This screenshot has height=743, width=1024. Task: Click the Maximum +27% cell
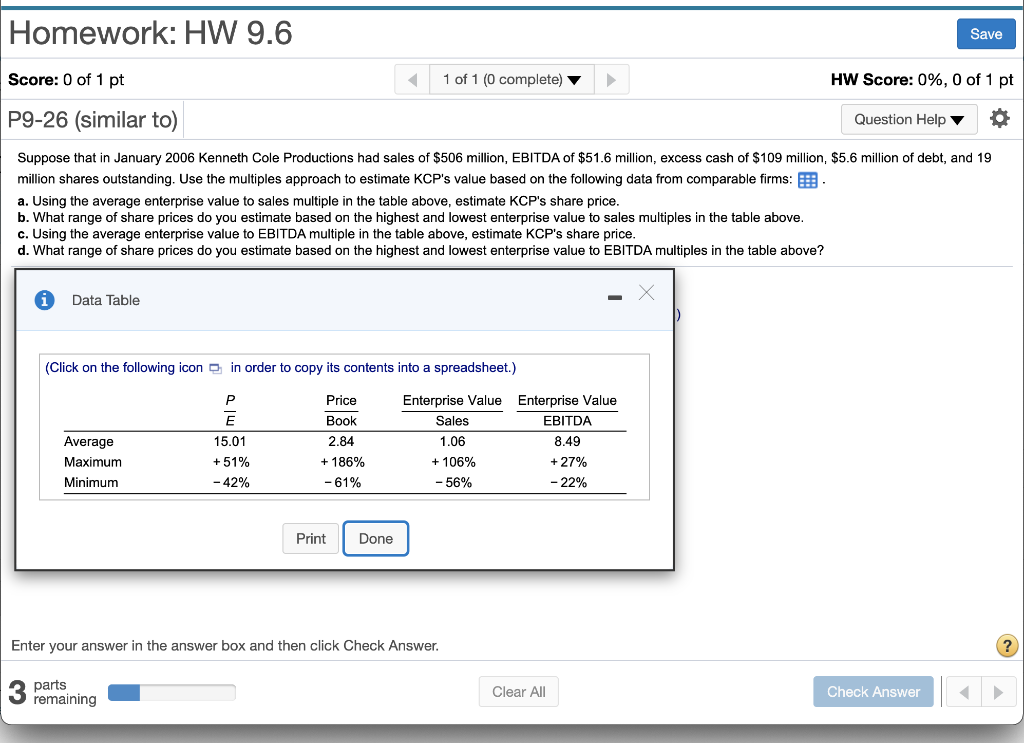coord(568,462)
